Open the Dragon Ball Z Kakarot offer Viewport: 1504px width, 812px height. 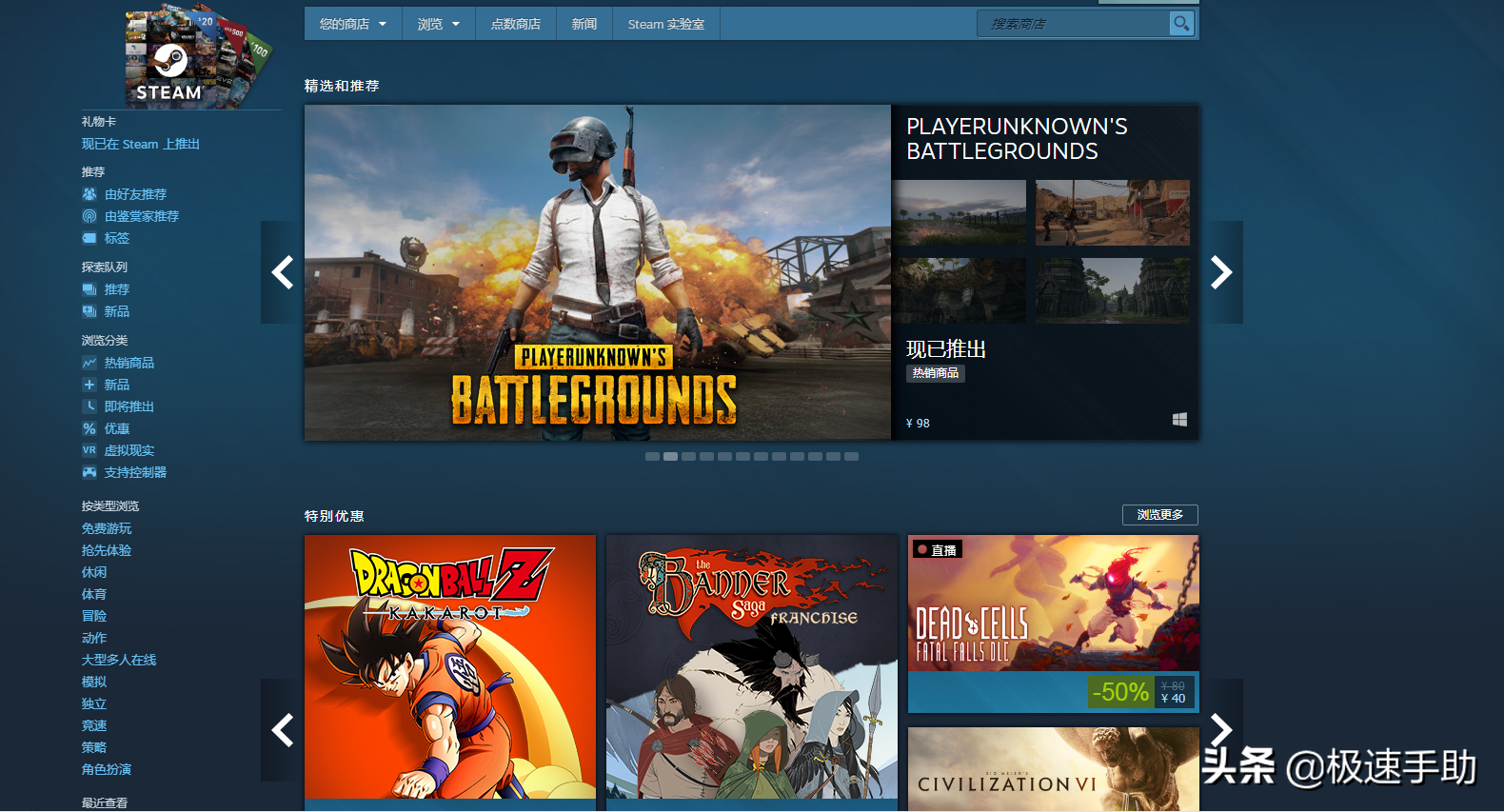(450, 672)
